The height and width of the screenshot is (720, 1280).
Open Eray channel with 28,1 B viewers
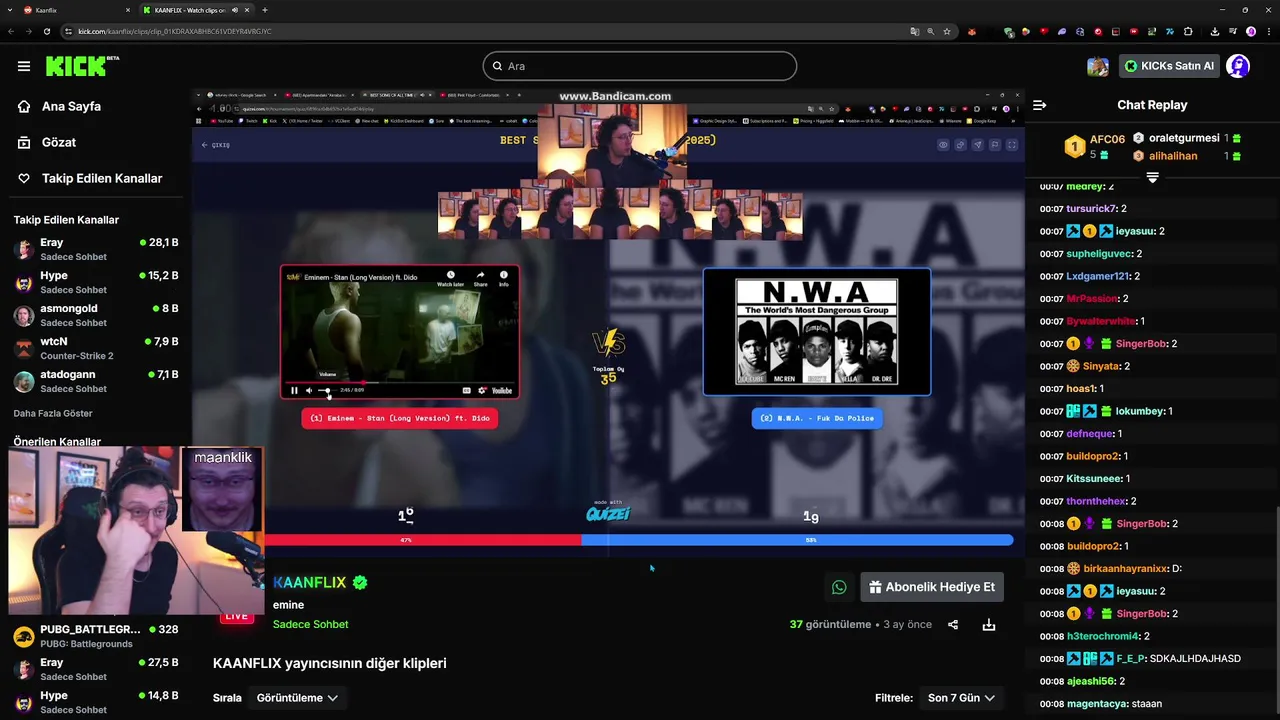tap(96, 249)
